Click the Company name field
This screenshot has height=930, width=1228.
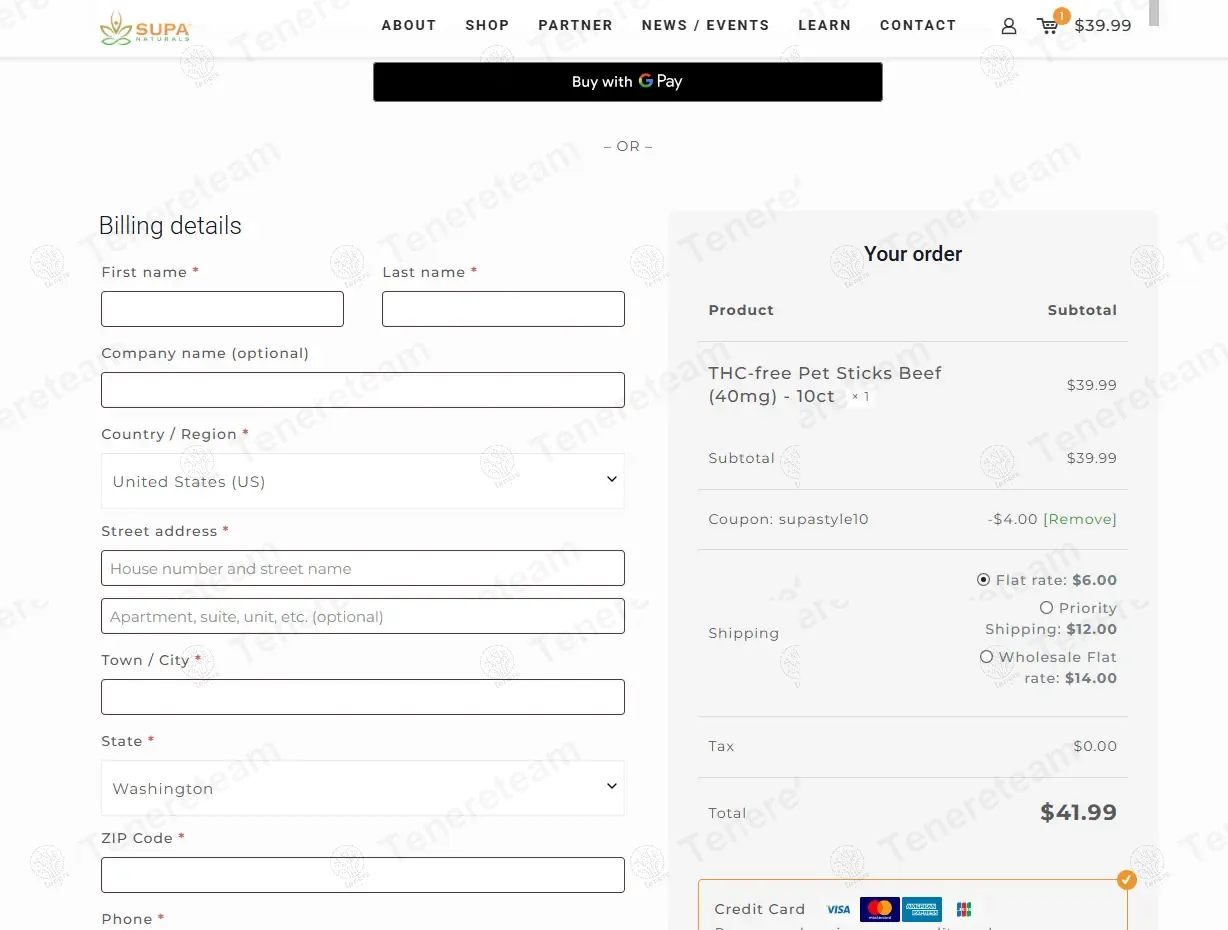coord(363,390)
